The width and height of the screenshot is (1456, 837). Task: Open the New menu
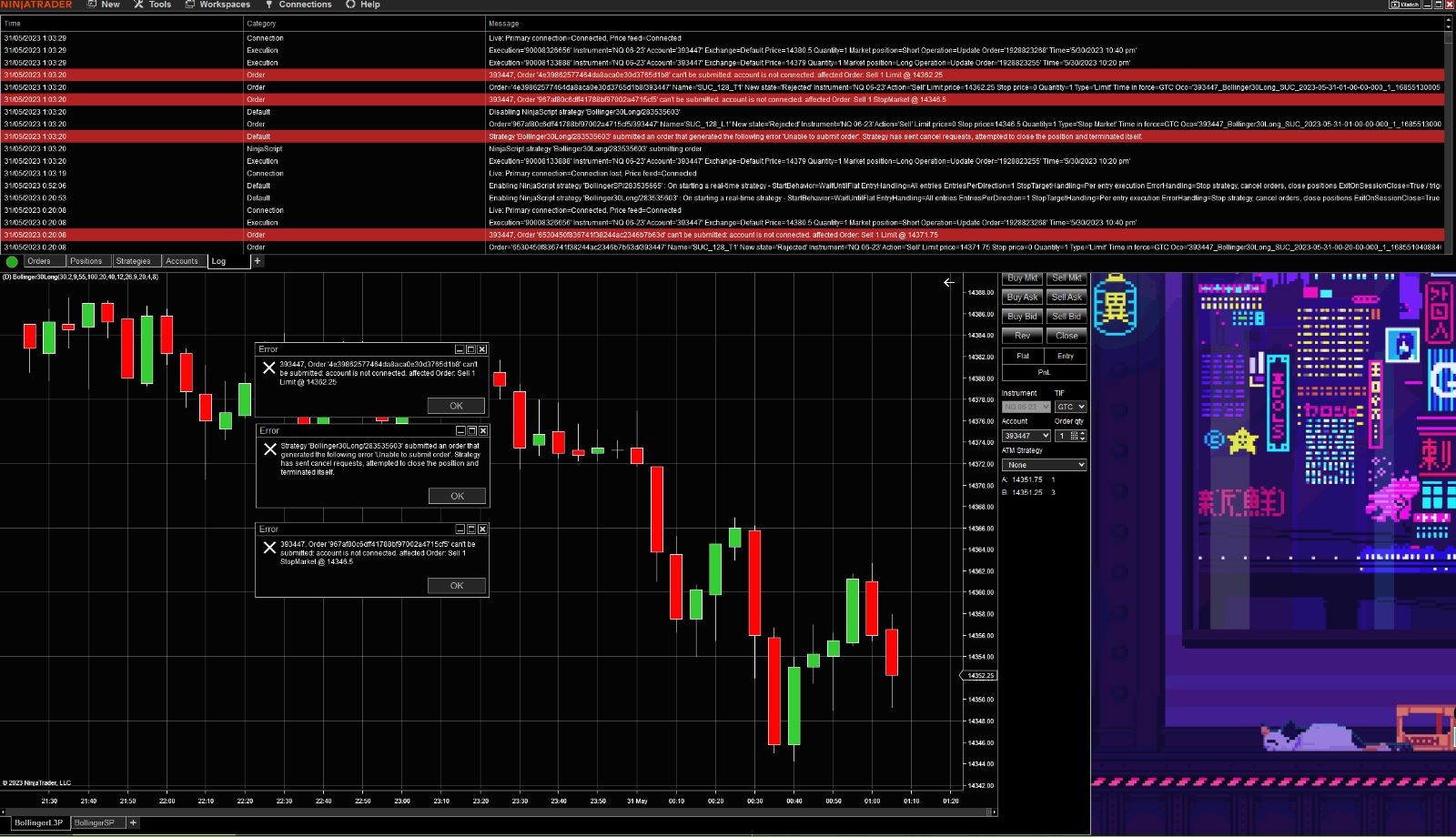110,5
